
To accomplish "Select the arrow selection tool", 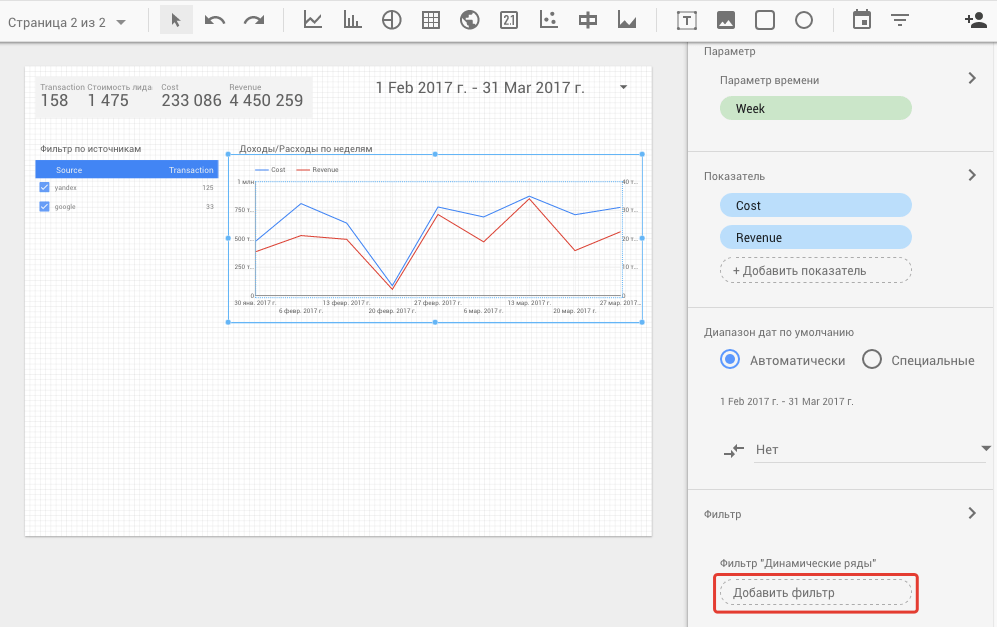I will 176,20.
